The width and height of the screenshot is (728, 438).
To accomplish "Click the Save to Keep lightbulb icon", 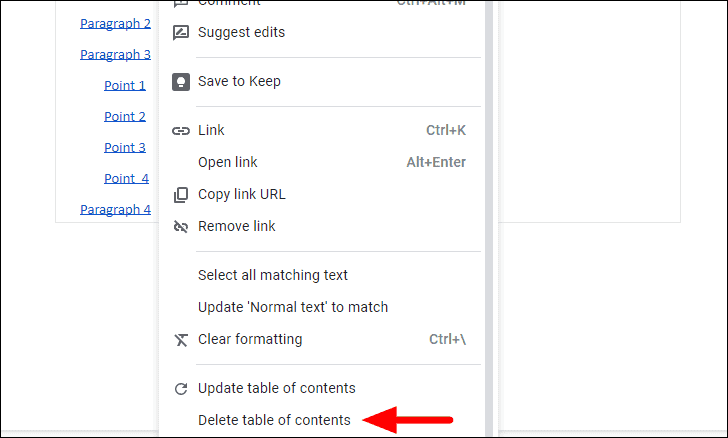I will point(181,82).
